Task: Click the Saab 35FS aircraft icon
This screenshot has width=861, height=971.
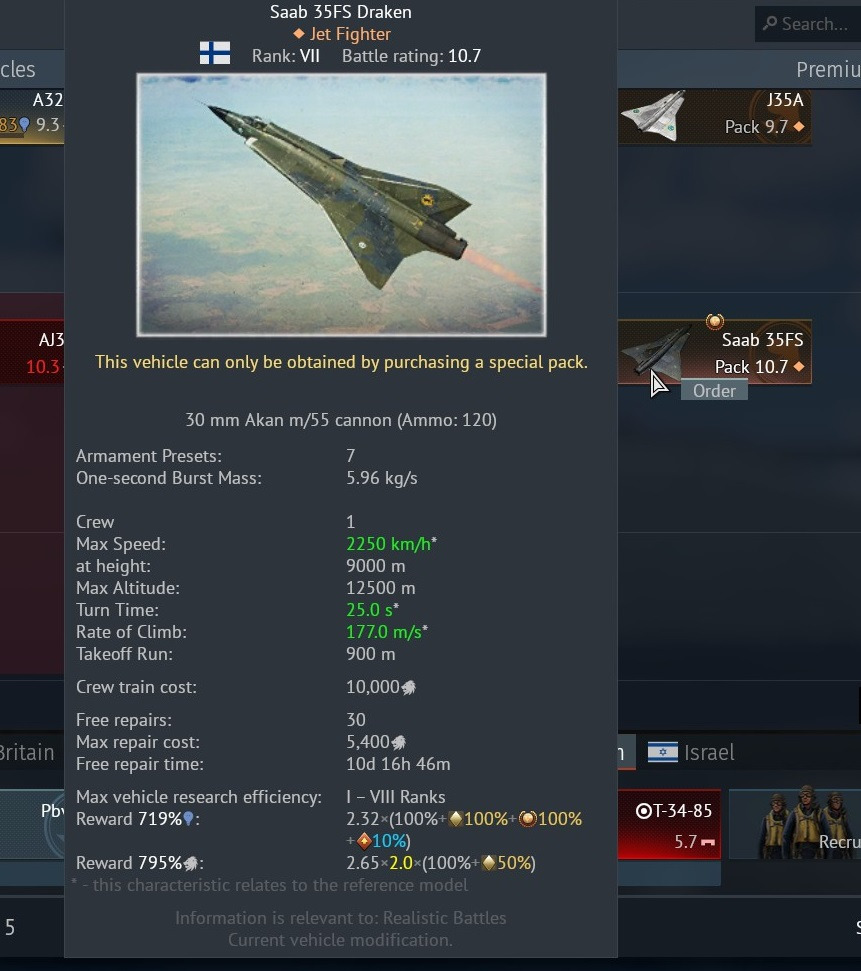Action: pyautogui.click(x=657, y=351)
